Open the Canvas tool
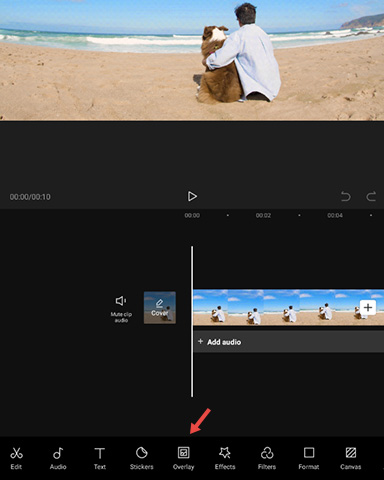Viewport: 384px width, 480px height. (x=351, y=458)
